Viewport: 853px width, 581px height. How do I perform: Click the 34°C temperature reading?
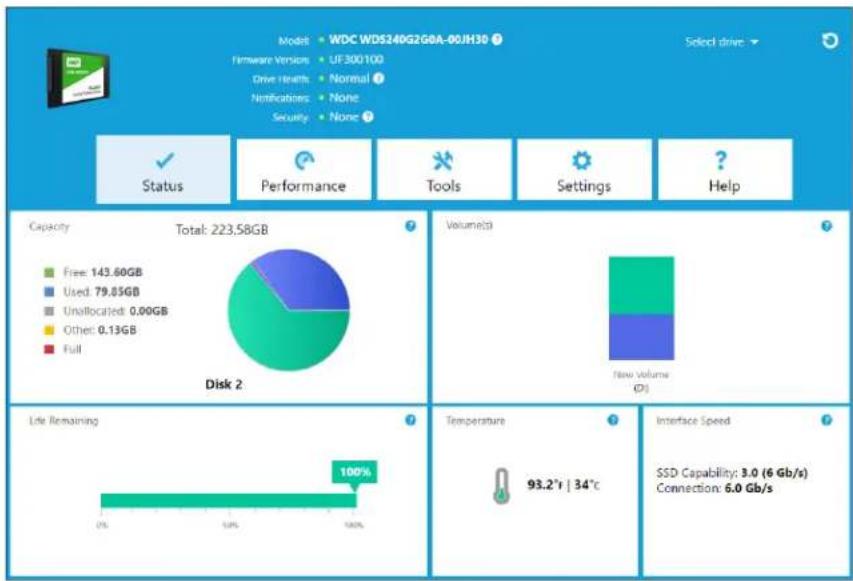point(586,485)
